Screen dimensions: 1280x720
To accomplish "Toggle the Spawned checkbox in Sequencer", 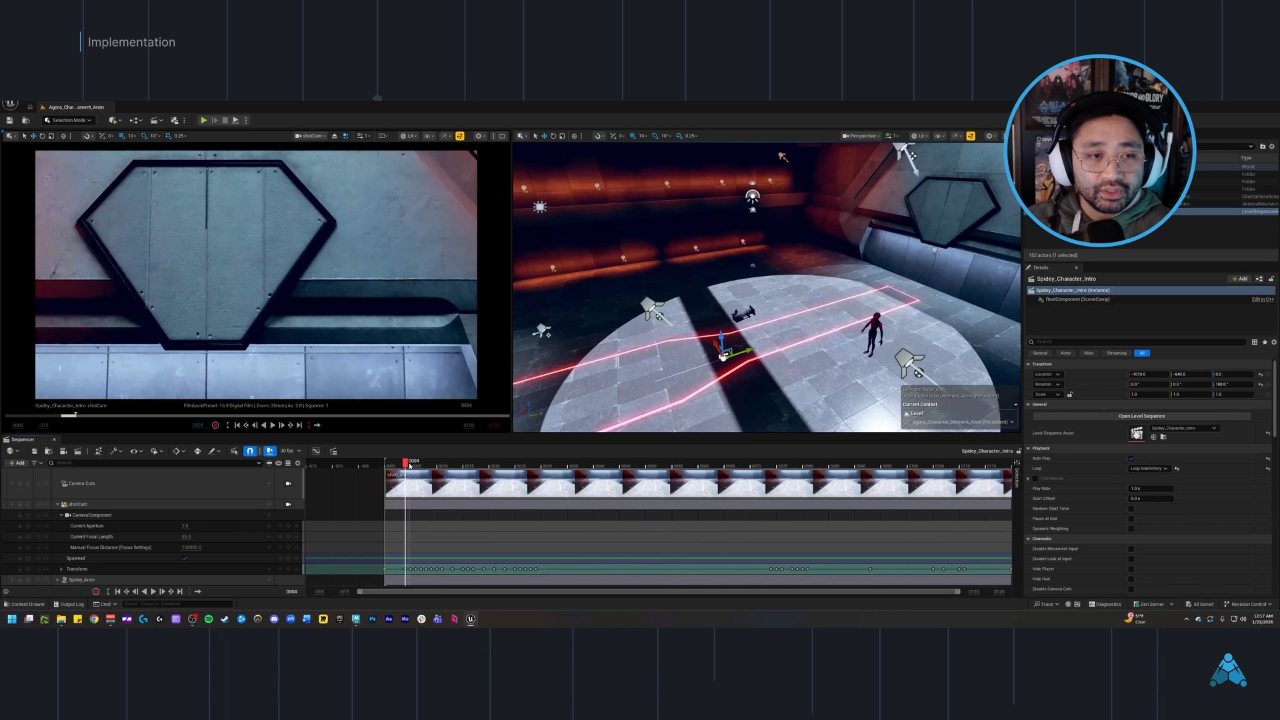I will coord(185,558).
